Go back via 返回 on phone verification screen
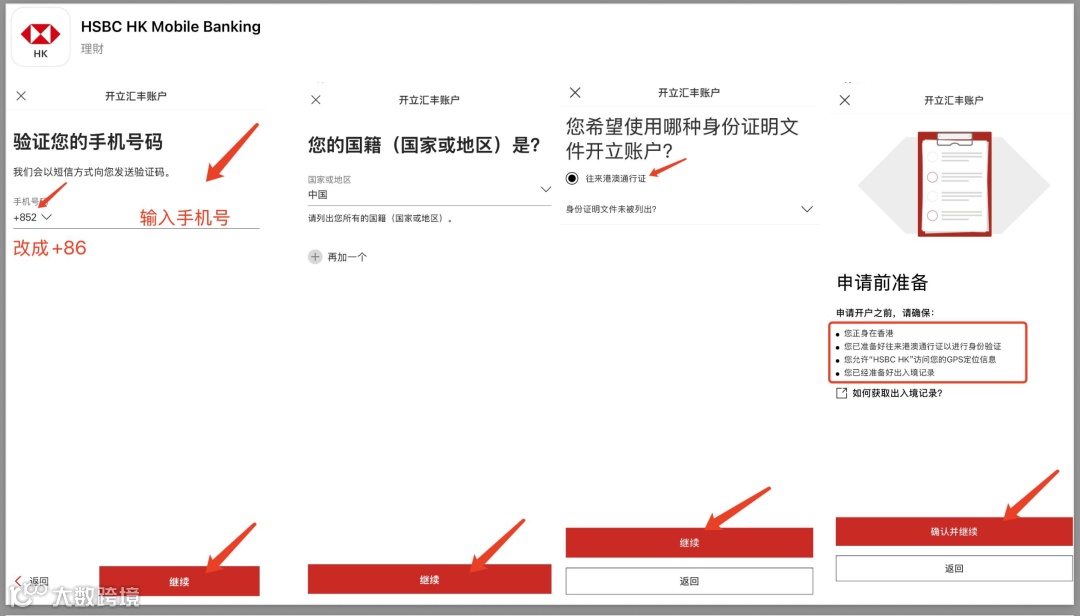 click(x=32, y=581)
